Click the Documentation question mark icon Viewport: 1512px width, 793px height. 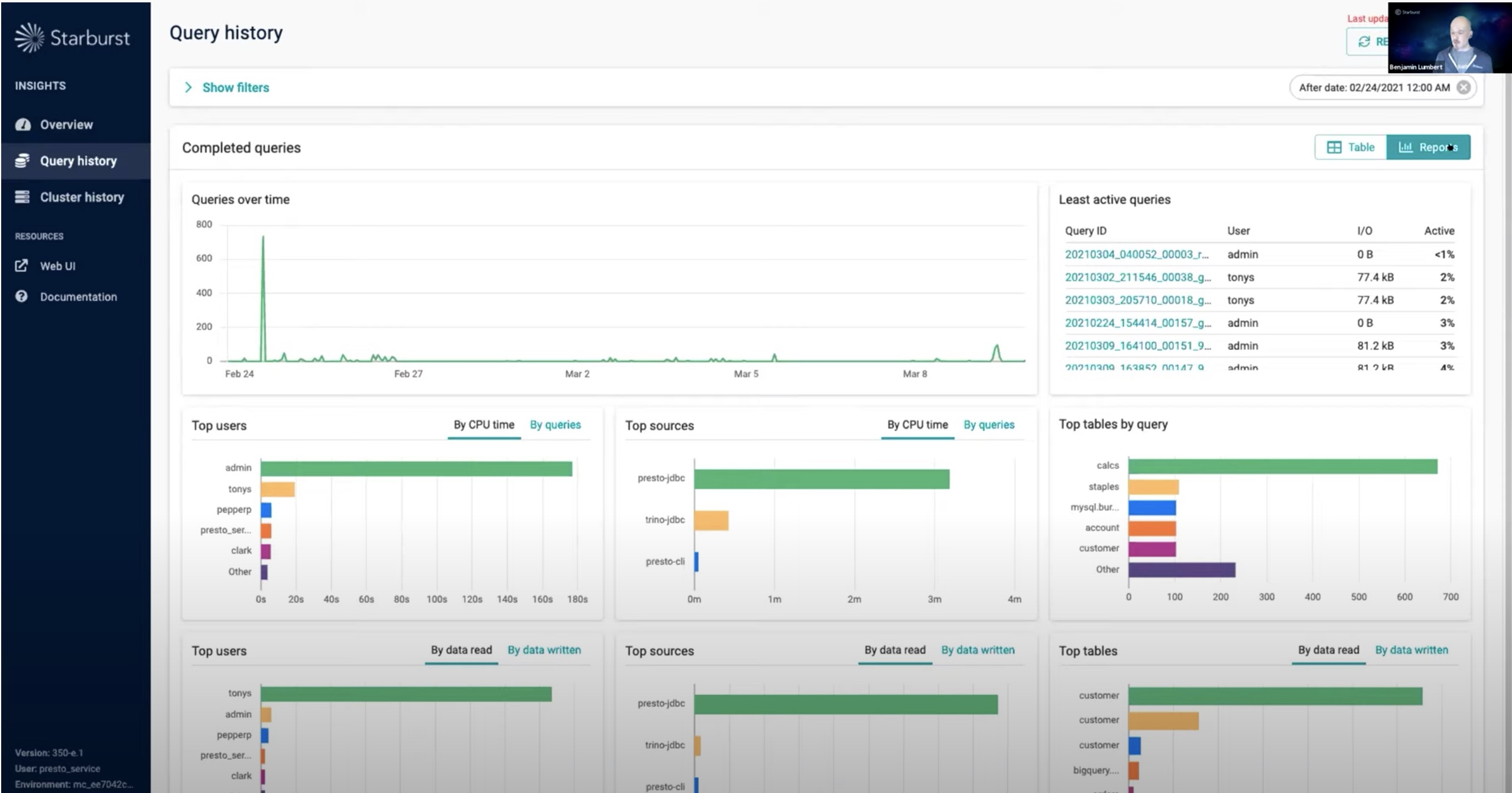22,297
